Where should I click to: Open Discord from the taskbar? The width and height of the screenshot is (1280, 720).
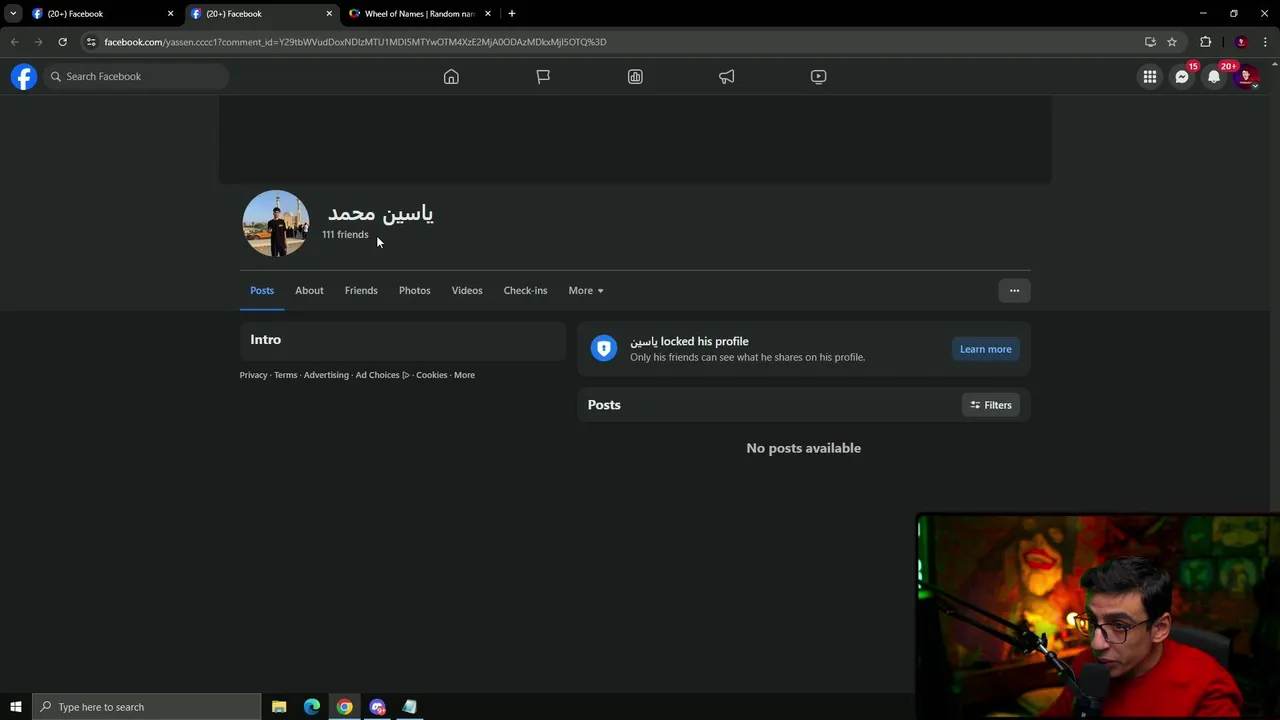(x=377, y=707)
